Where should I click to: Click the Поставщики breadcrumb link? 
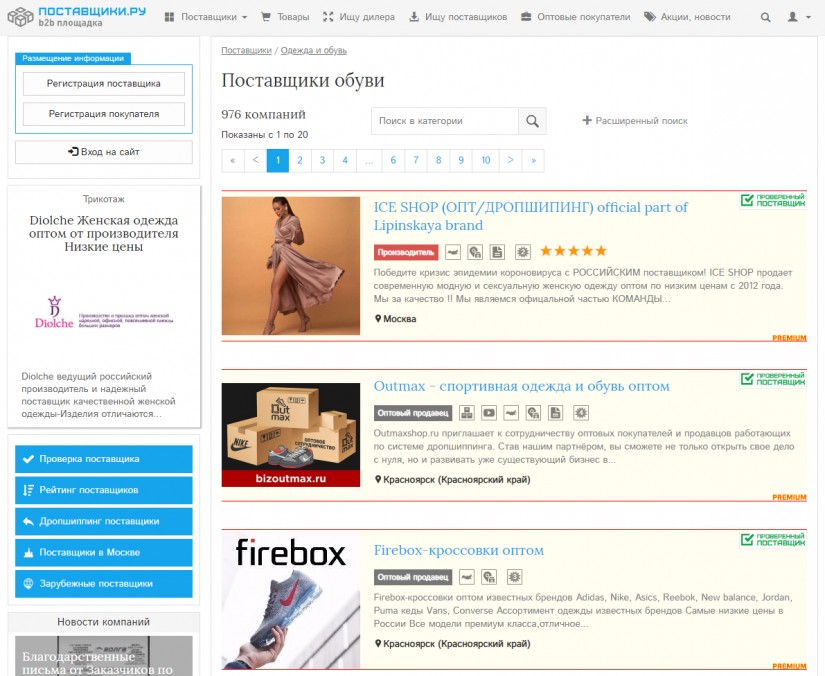click(x=246, y=51)
